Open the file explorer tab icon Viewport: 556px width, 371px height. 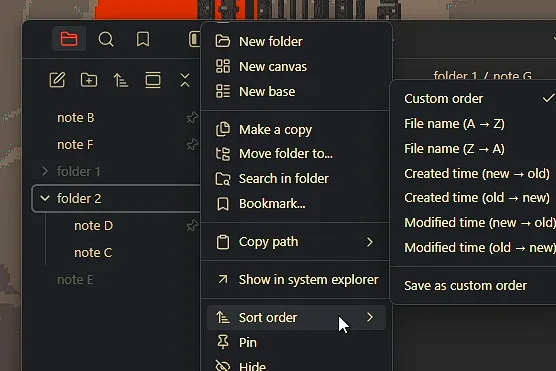click(69, 39)
